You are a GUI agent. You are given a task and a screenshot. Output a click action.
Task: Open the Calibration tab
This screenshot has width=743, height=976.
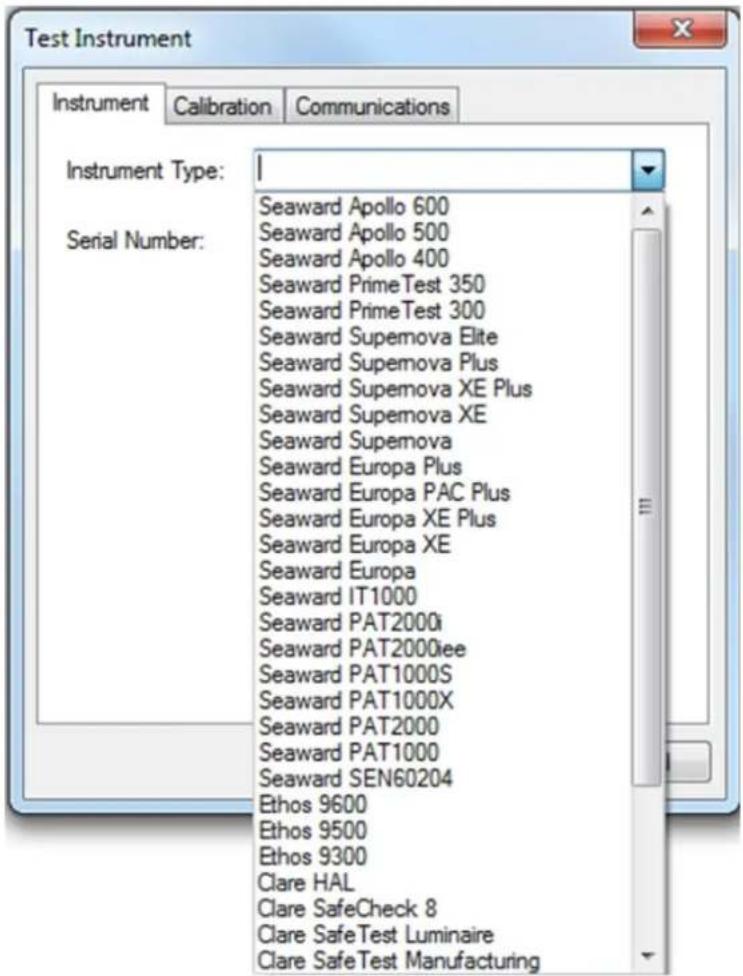(x=223, y=106)
